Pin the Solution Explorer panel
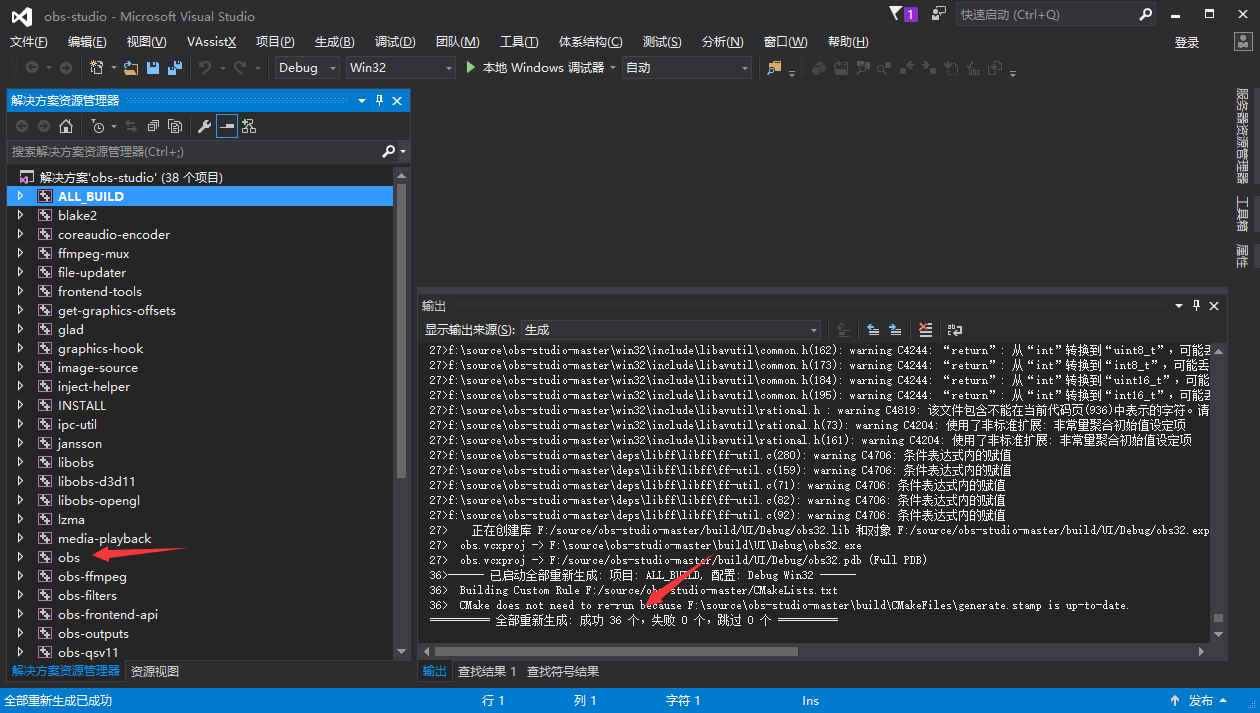This screenshot has height=713, width=1260. 379,101
